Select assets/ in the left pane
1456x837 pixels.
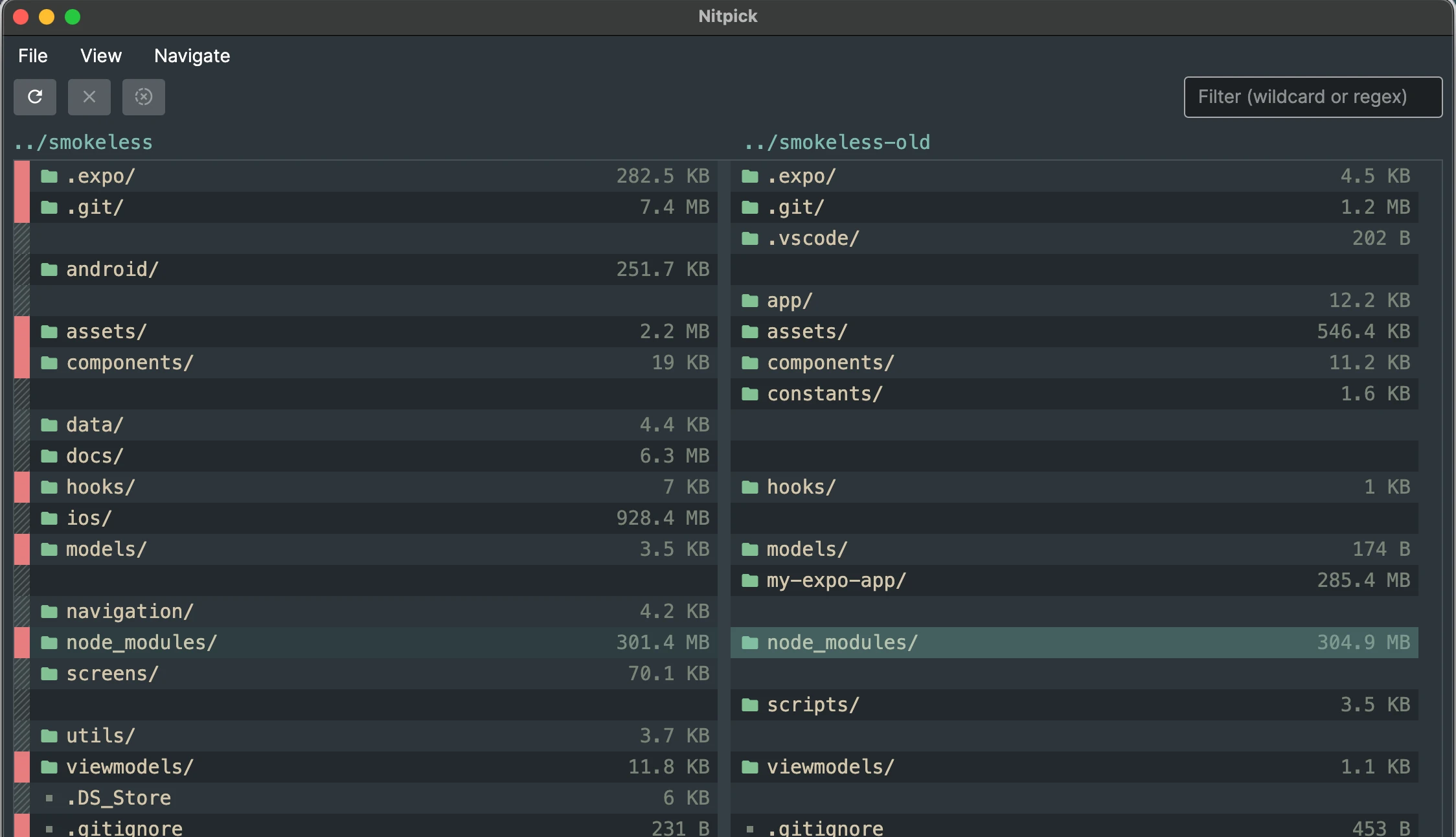click(x=374, y=332)
